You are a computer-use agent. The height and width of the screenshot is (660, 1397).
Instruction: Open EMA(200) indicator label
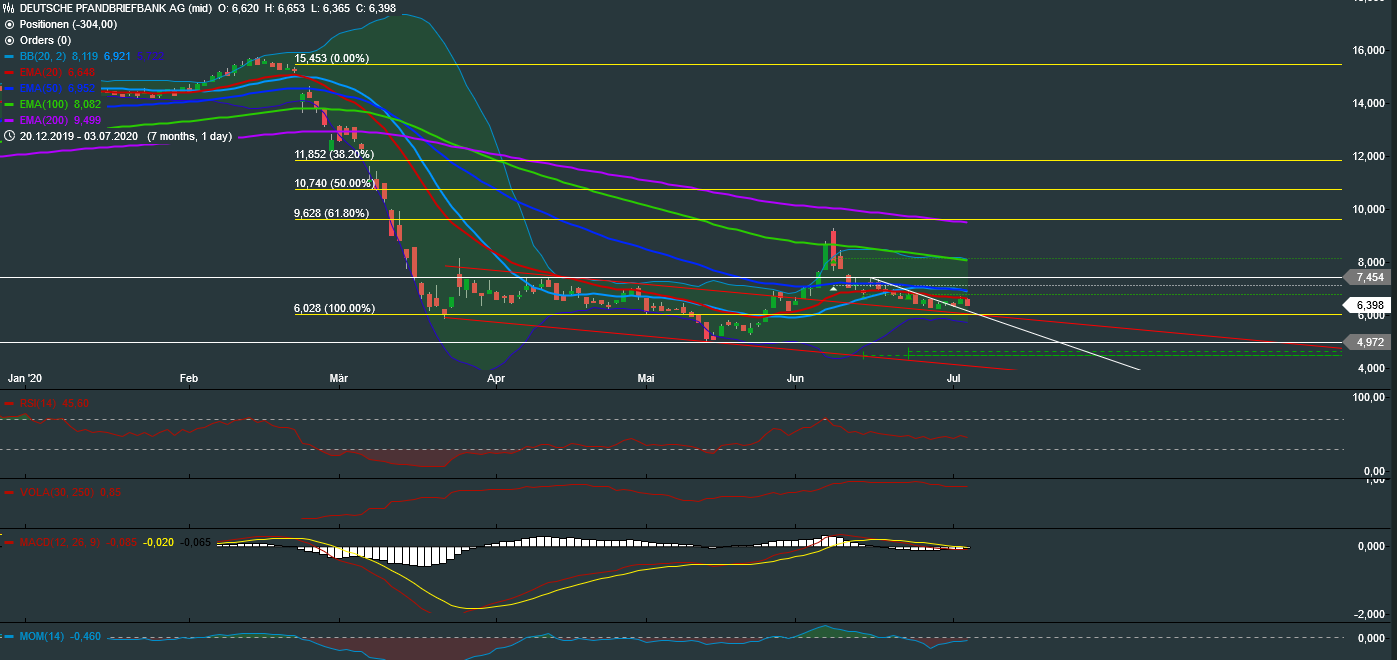[x=45, y=120]
